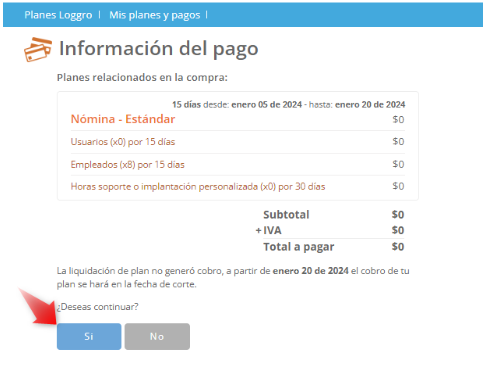Click the red arrow pointer graphic
490x372 pixels.
pyautogui.click(x=40, y=307)
